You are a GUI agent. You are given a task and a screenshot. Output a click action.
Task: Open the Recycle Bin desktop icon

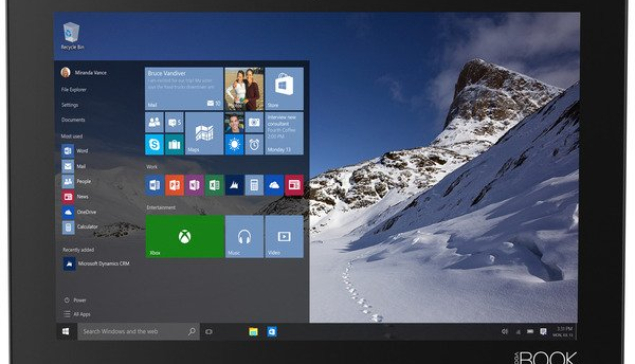pyautogui.click(x=72, y=36)
